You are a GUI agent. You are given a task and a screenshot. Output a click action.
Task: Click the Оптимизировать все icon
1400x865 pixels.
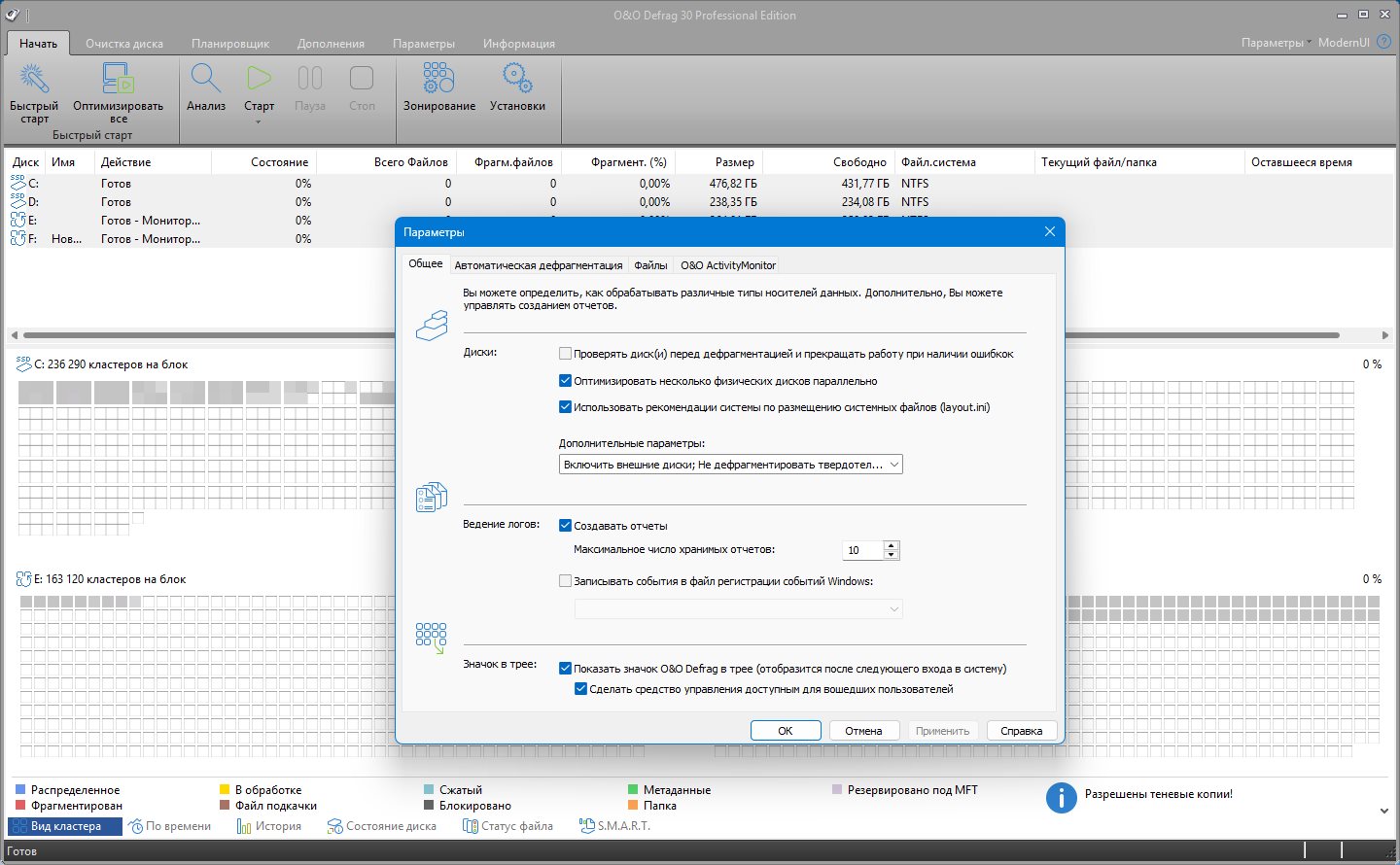tap(118, 79)
